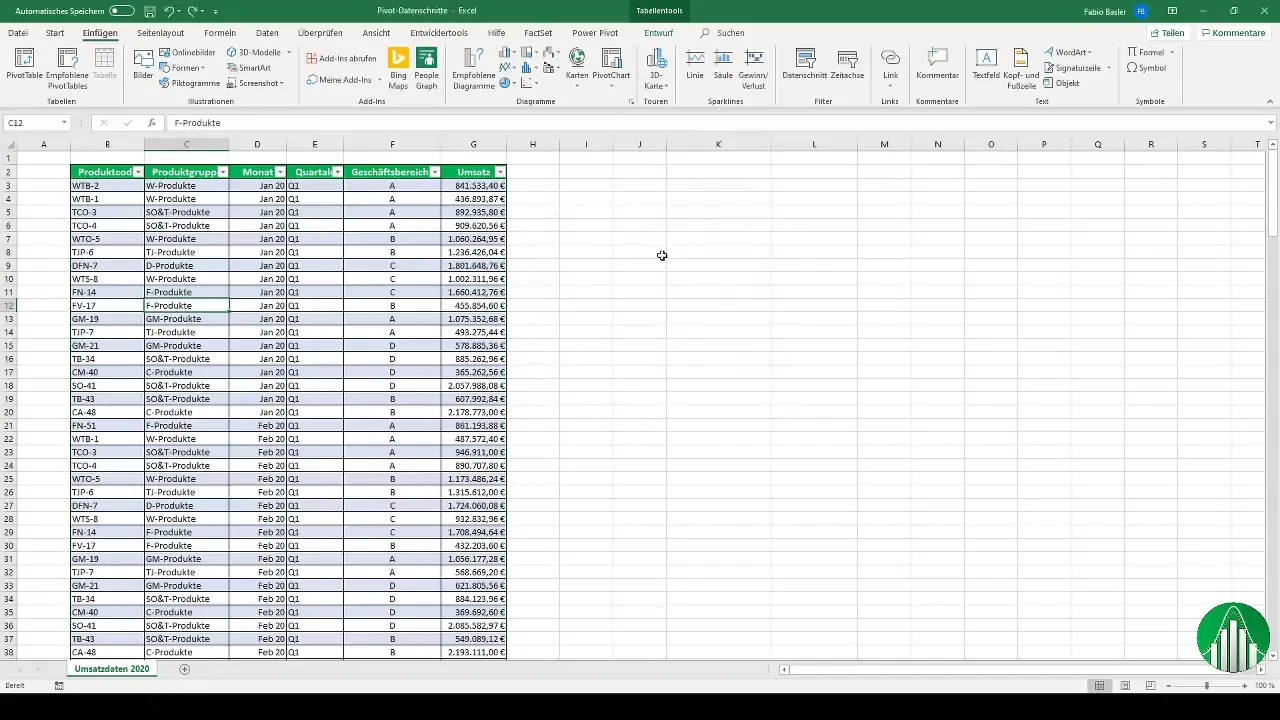Open the Entwurf table tools tab
This screenshot has height=720, width=1280.
coord(658,33)
